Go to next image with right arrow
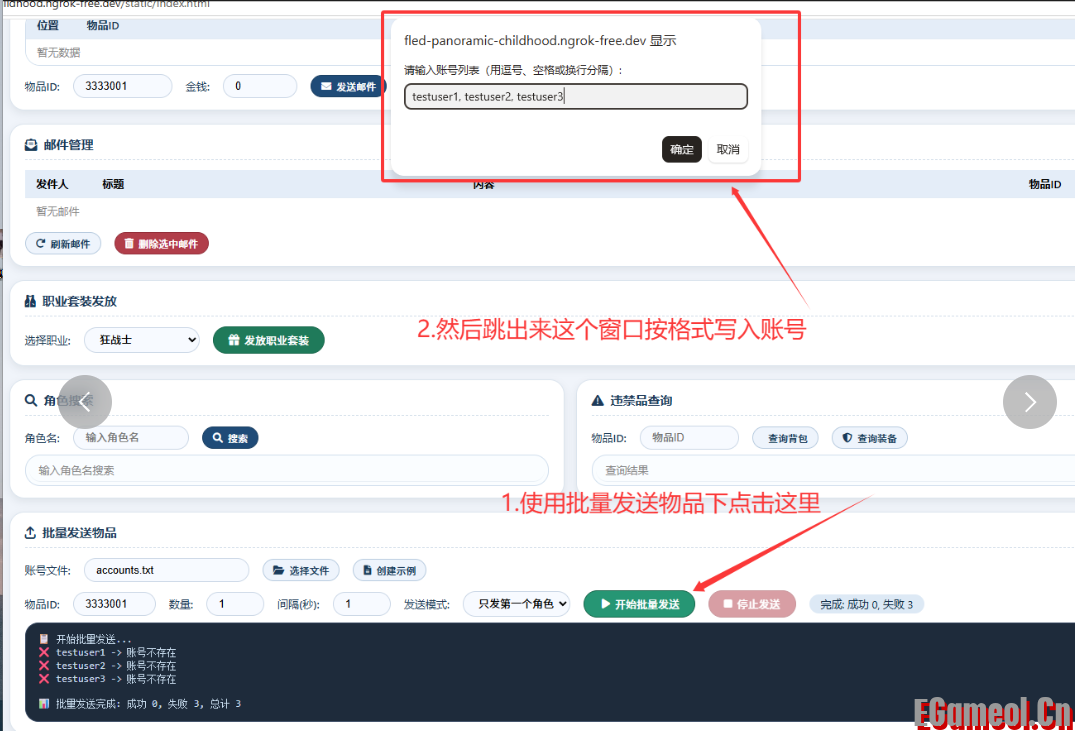 [x=1030, y=402]
